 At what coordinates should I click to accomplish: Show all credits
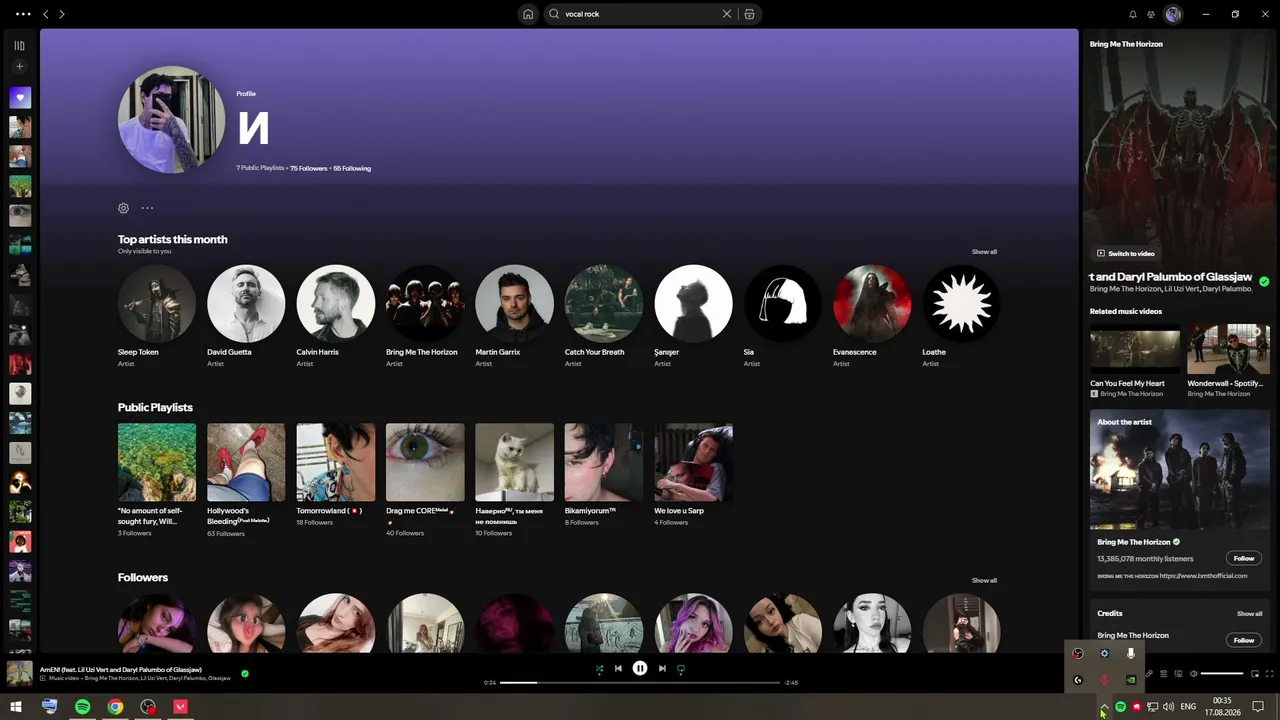tap(1249, 614)
